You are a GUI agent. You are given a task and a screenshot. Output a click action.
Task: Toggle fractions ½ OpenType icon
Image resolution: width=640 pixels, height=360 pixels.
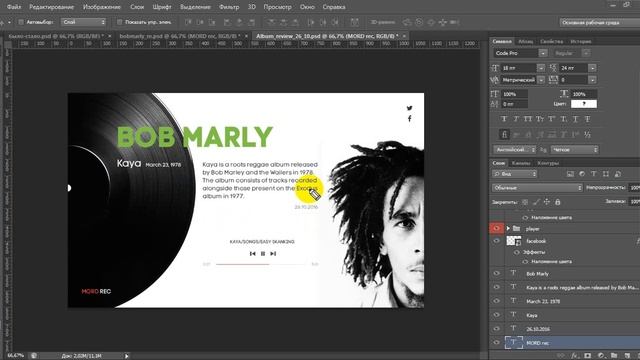pos(587,134)
